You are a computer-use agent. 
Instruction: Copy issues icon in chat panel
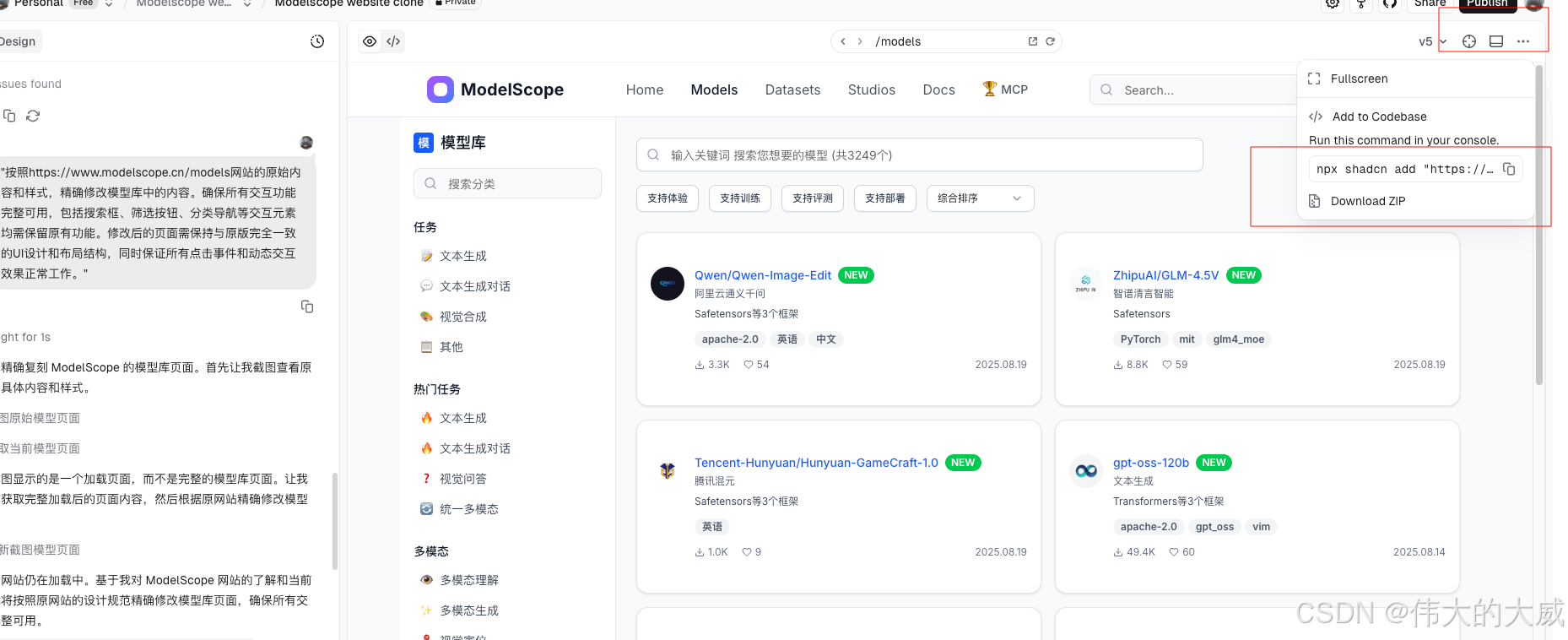click(x=9, y=116)
